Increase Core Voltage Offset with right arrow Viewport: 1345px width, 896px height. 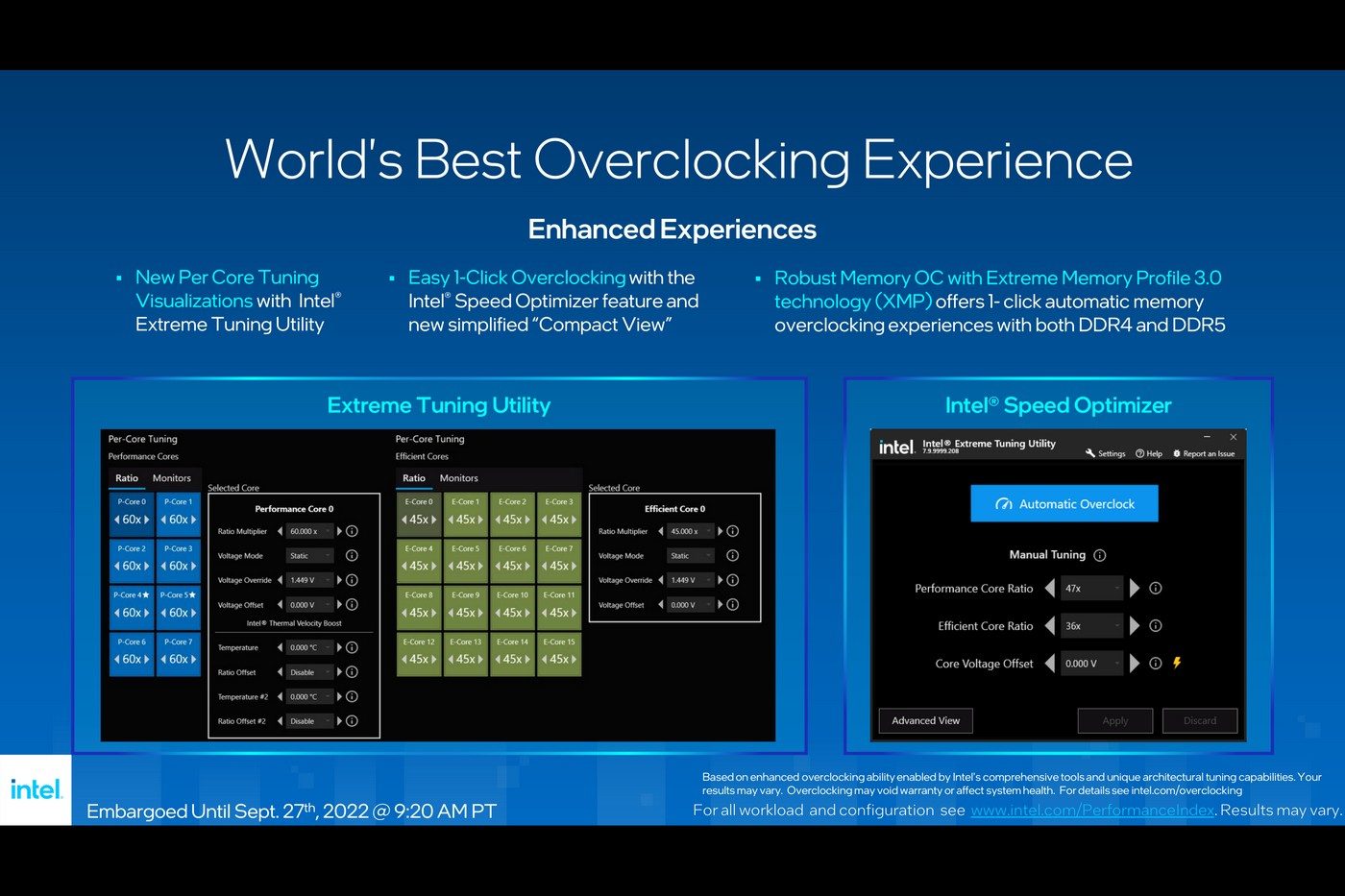tap(1135, 663)
